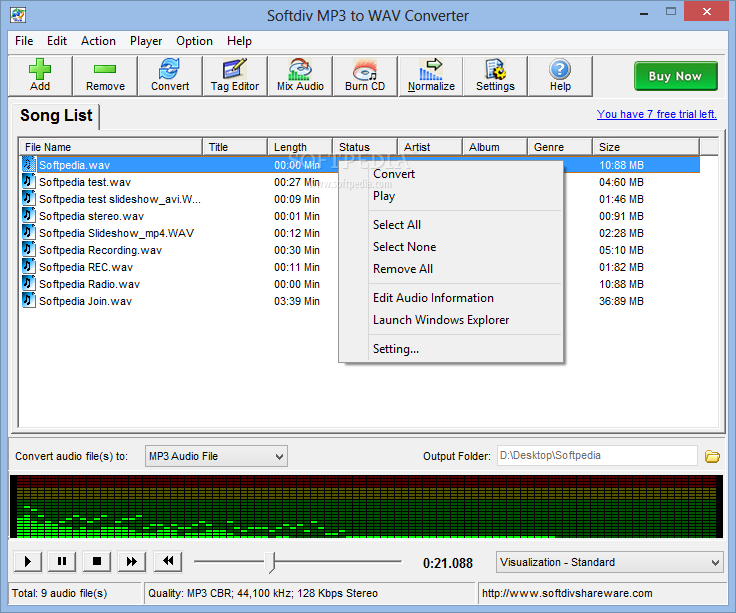Open the Edit menu
736x613 pixels.
pyautogui.click(x=57, y=41)
